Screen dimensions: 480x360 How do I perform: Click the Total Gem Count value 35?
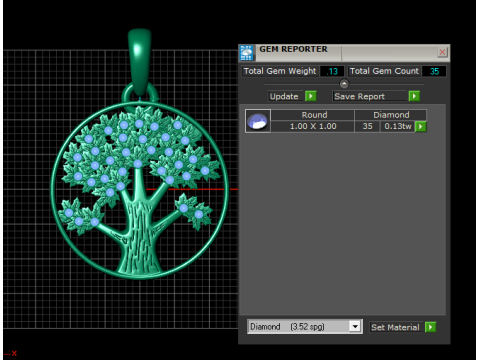[434, 71]
